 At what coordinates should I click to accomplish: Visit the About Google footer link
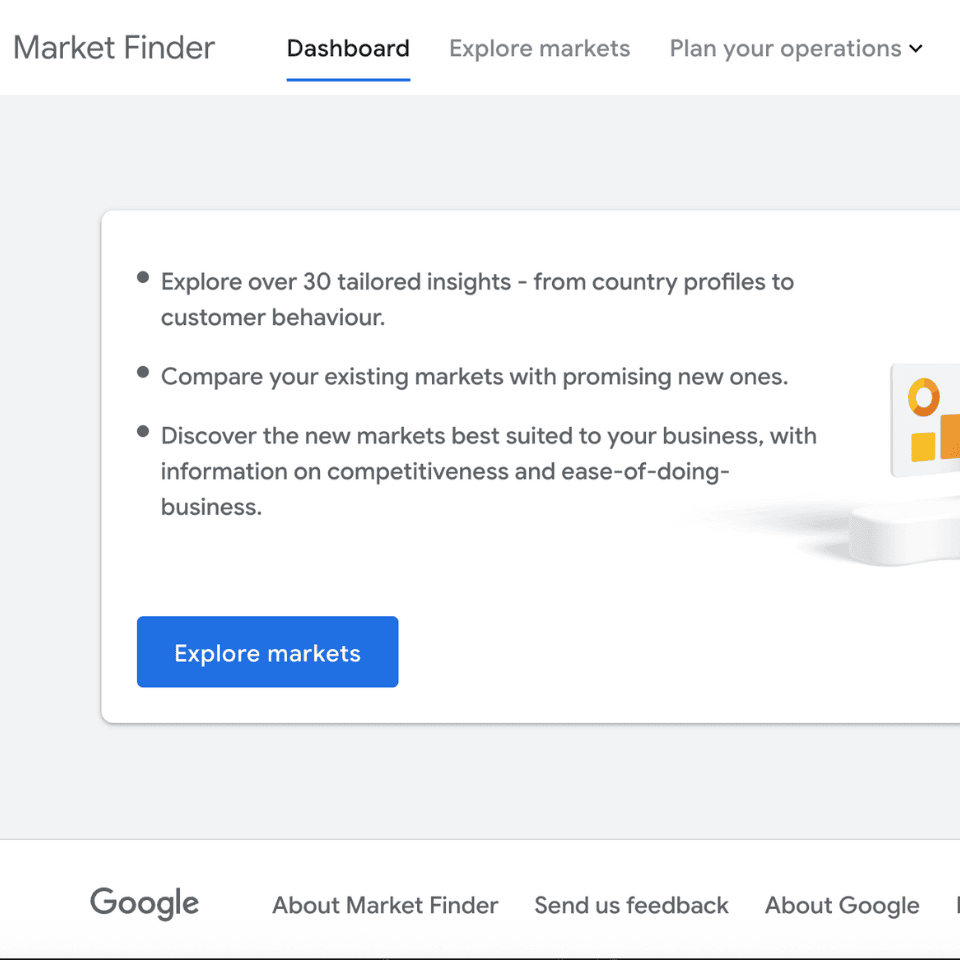click(x=842, y=905)
